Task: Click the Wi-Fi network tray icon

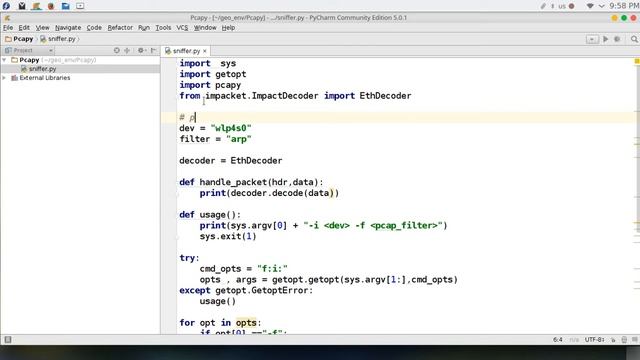Action: coord(590,6)
